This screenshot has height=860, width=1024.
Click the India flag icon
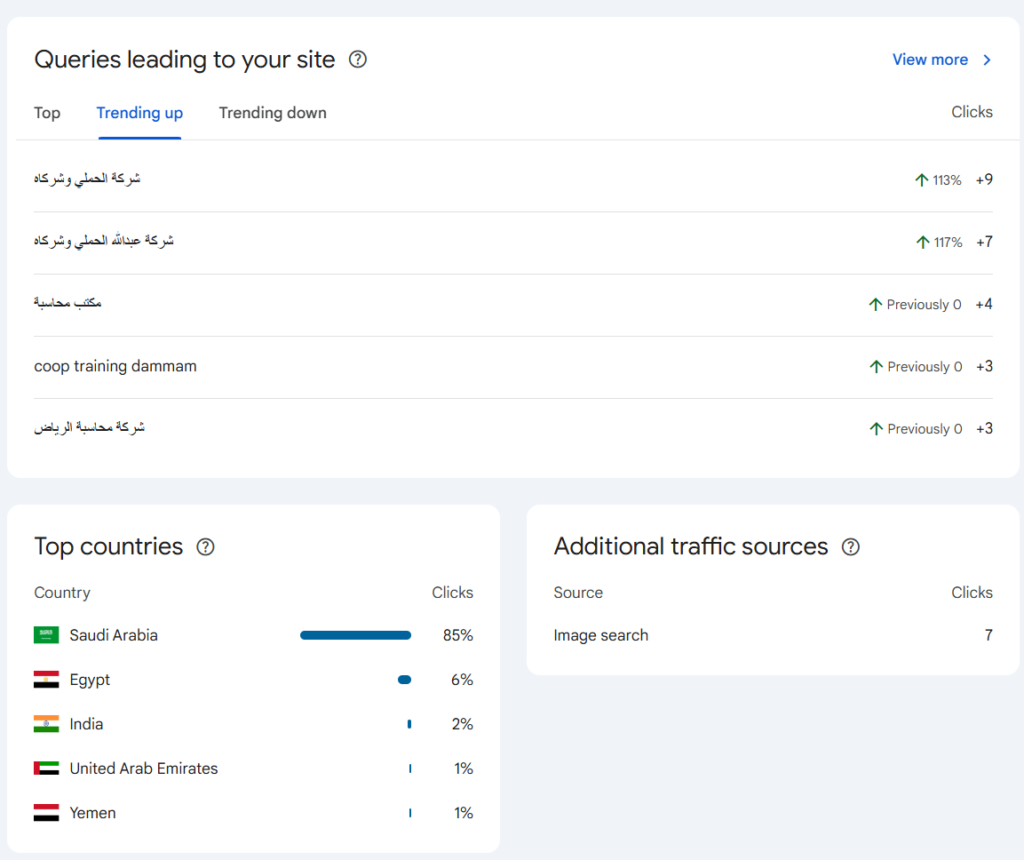coord(46,724)
